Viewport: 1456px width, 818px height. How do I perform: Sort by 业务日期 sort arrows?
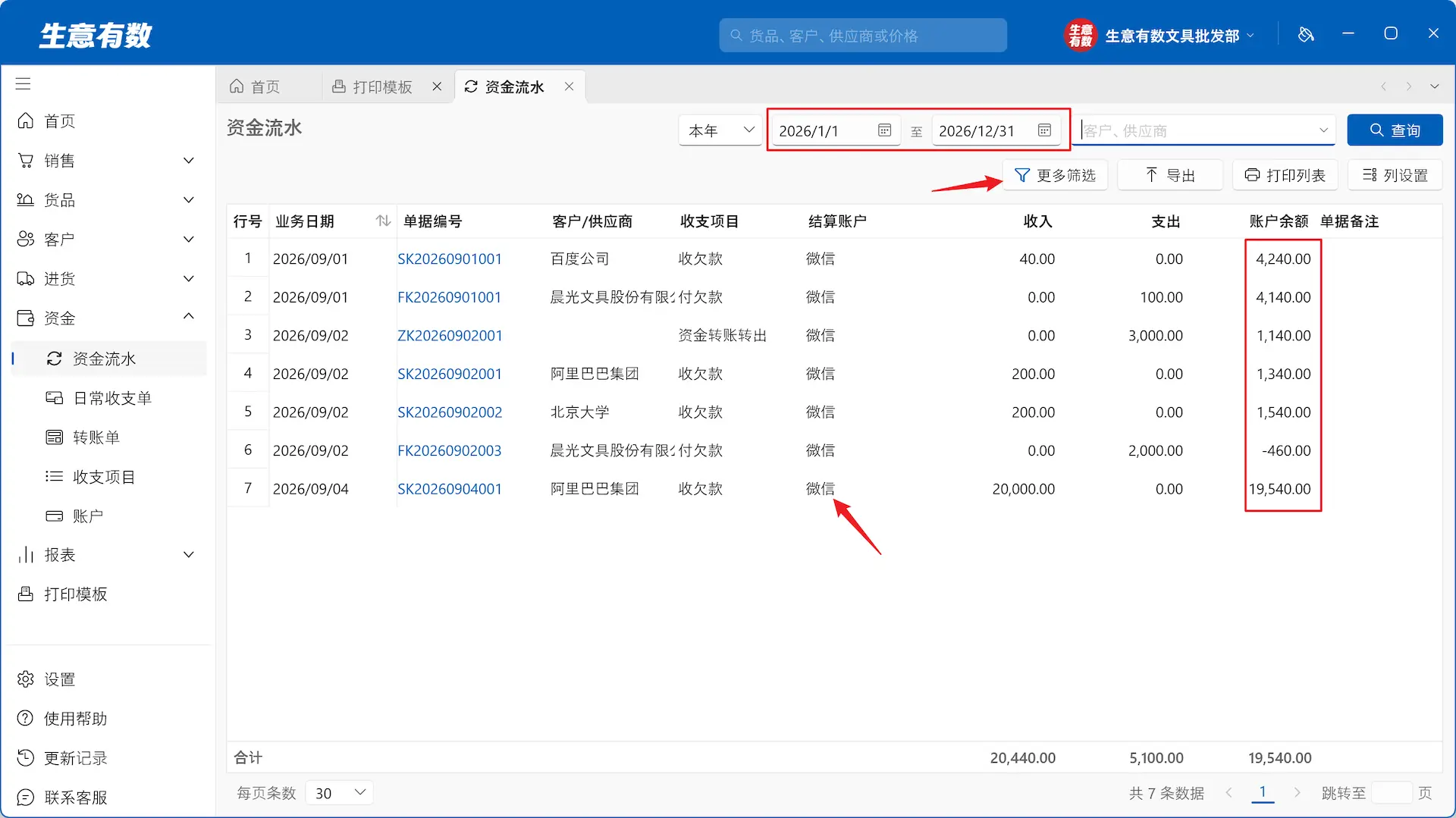(383, 221)
